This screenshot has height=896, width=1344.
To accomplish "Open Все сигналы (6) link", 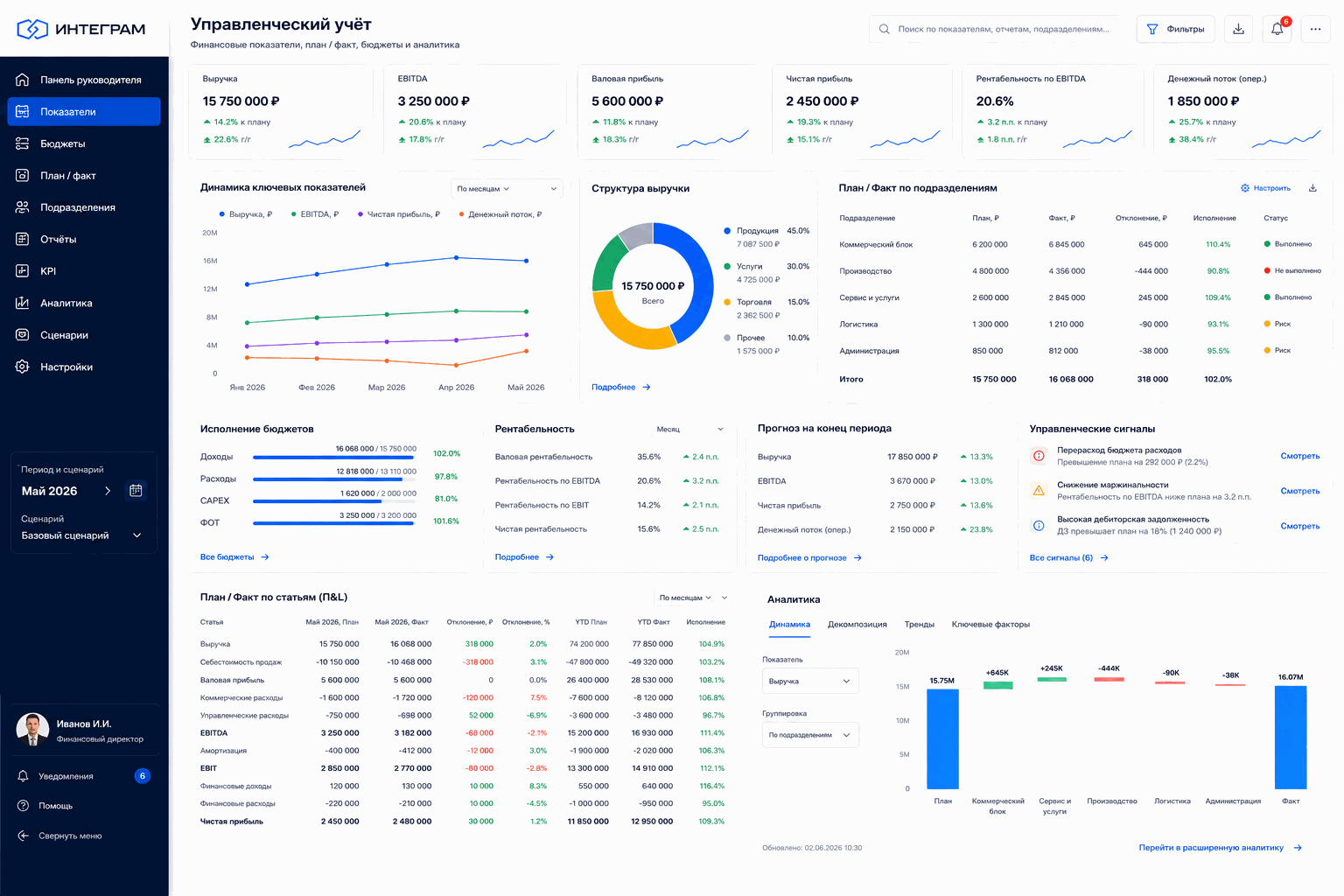I will click(x=1069, y=557).
